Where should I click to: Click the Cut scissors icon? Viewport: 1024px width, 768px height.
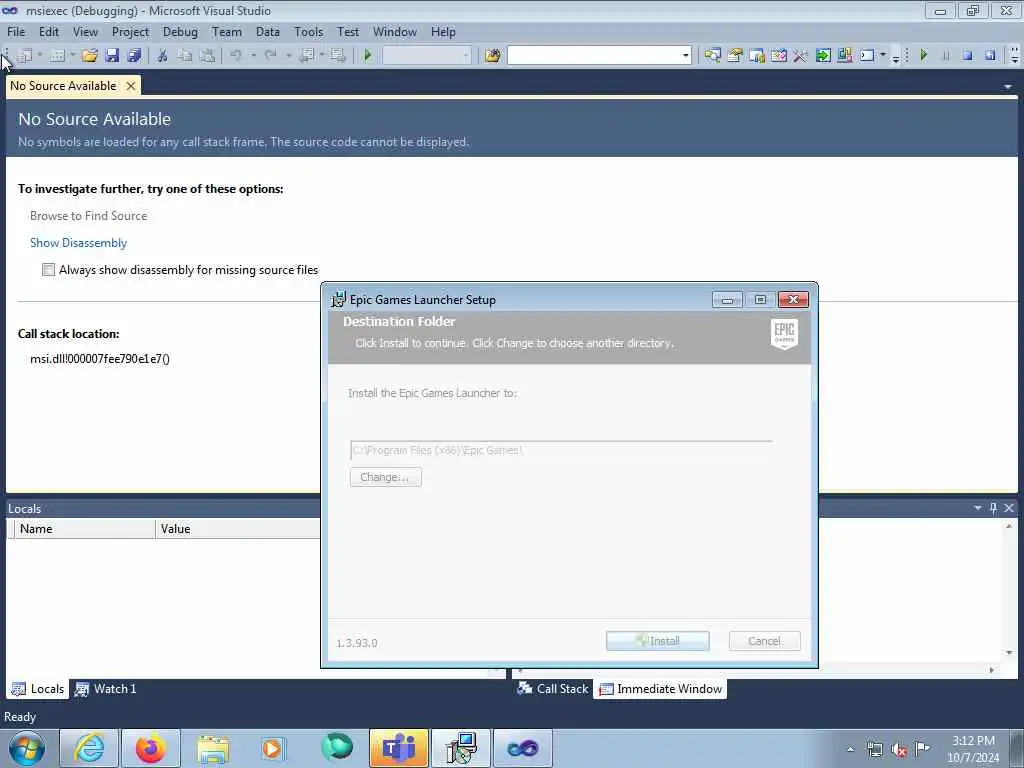(163, 56)
